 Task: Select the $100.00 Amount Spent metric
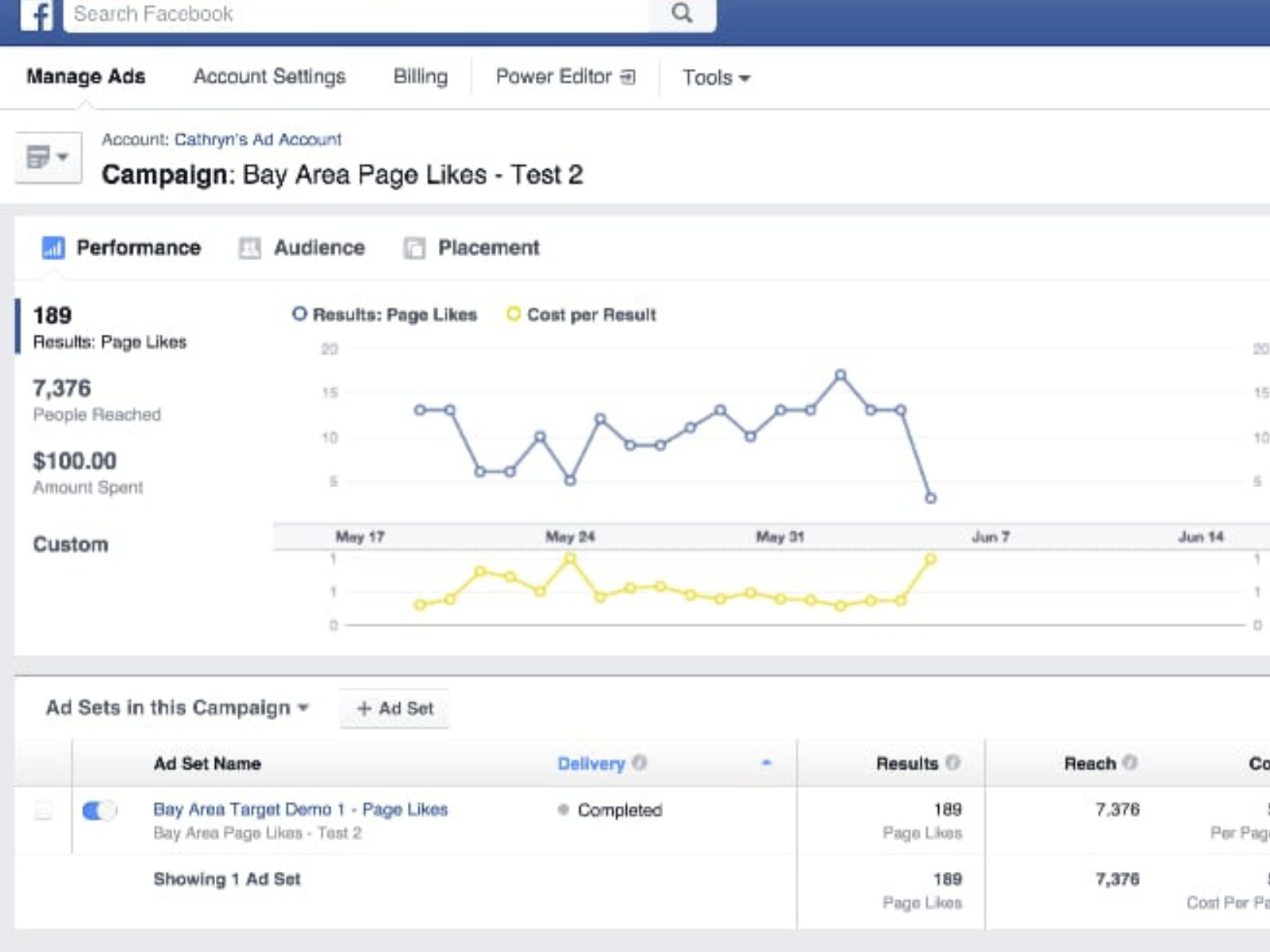click(x=87, y=473)
